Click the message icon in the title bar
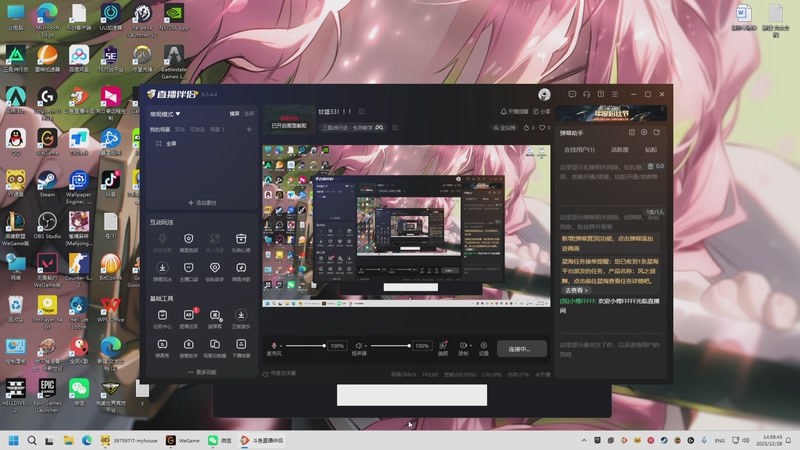Viewport: 800px width, 450px height. (x=572, y=94)
